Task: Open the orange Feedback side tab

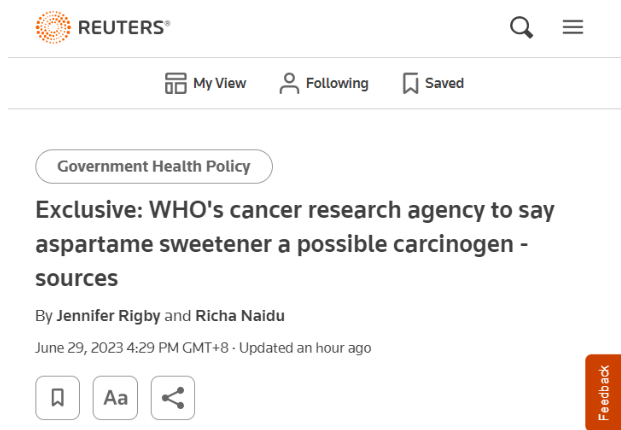Action: tap(603, 392)
